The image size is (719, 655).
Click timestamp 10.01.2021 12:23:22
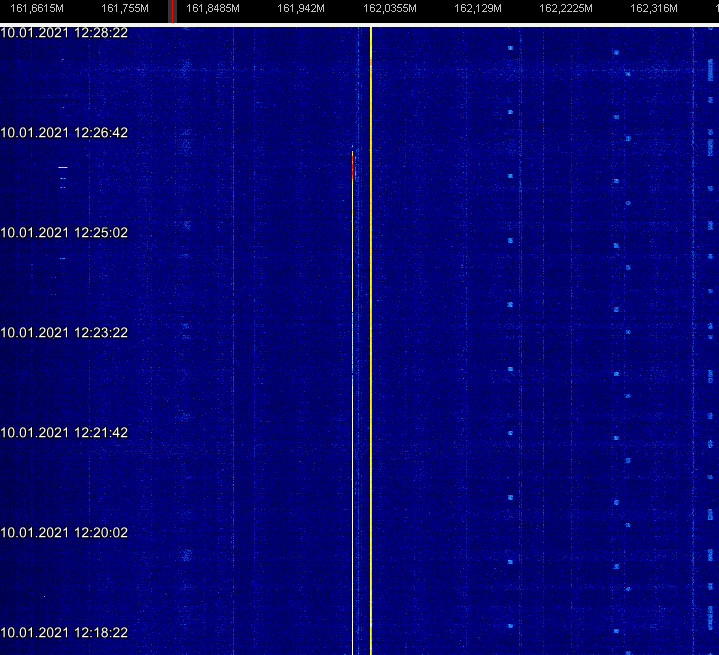pyautogui.click(x=64, y=333)
